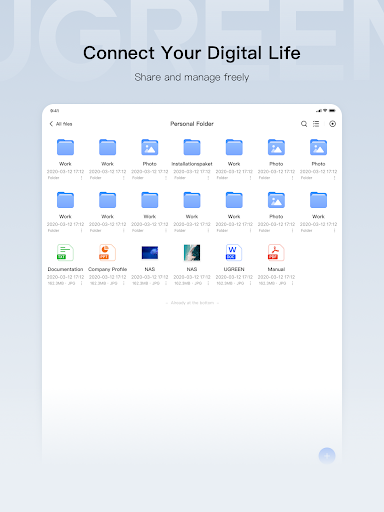Open the Work folder above UGREEN file
Screen dimensions: 384x512
coord(234,200)
